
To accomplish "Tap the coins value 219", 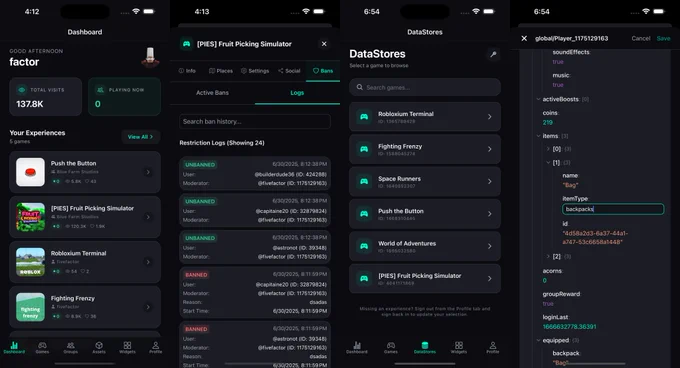I will (x=548, y=123).
